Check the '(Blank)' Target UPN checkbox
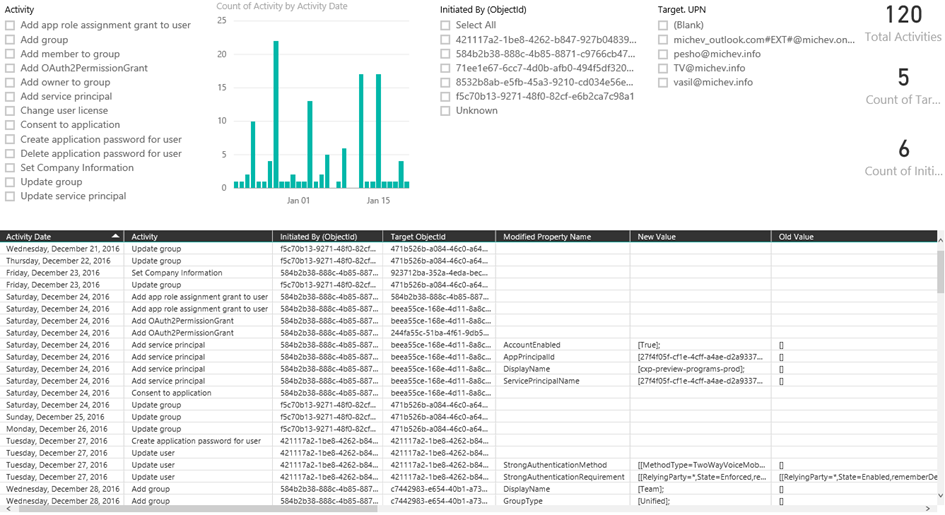The image size is (945, 515). [x=663, y=25]
